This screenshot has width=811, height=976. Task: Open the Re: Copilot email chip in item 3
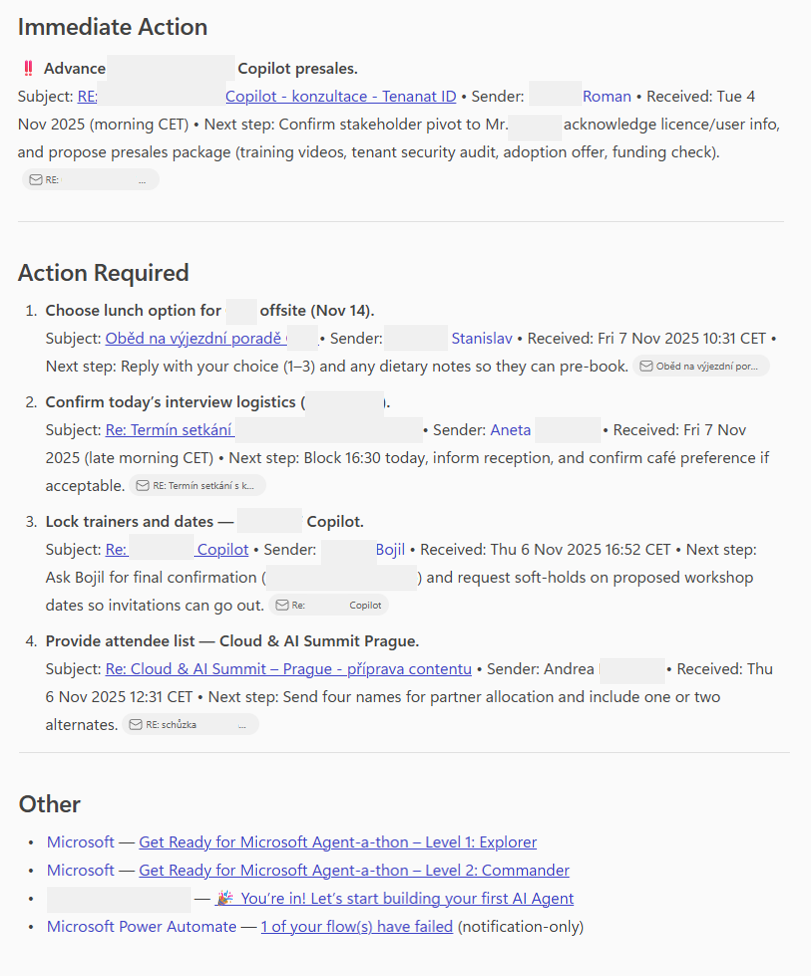[329, 605]
